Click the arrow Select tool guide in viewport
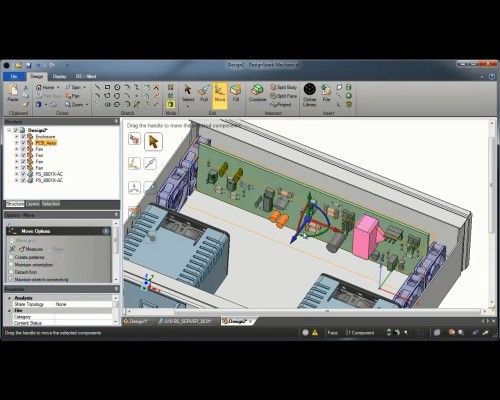Image resolution: width=500 pixels, height=400 pixels. 153,142
